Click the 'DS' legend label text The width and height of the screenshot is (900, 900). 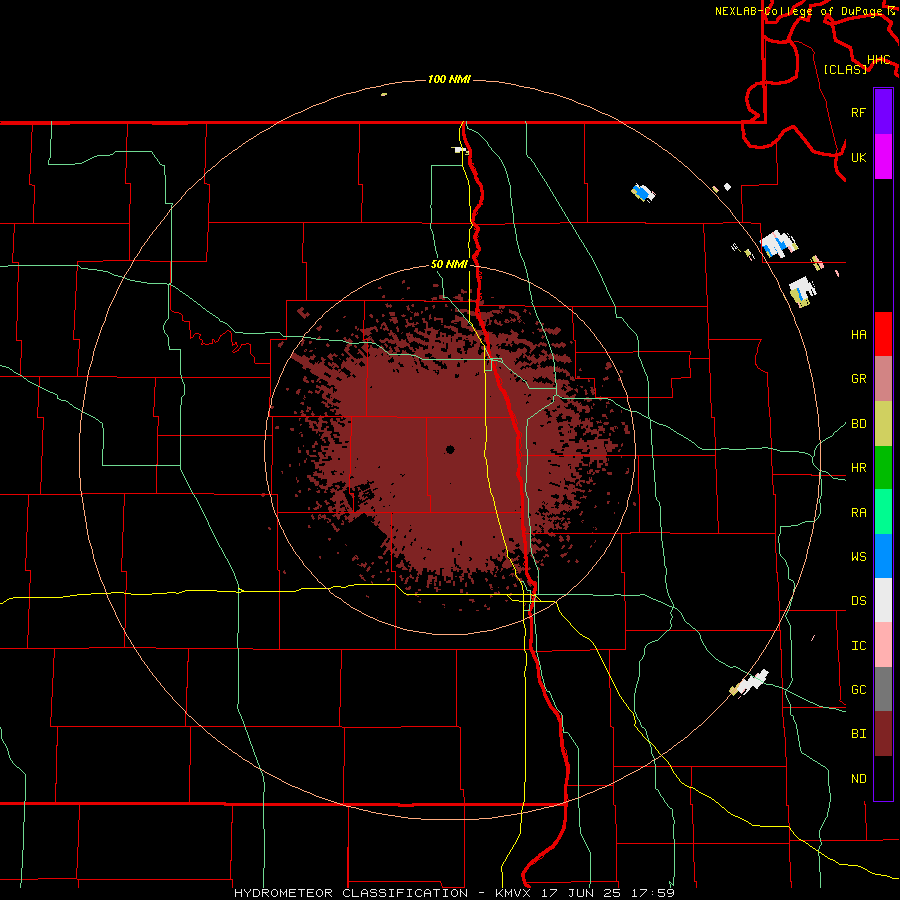click(x=859, y=600)
